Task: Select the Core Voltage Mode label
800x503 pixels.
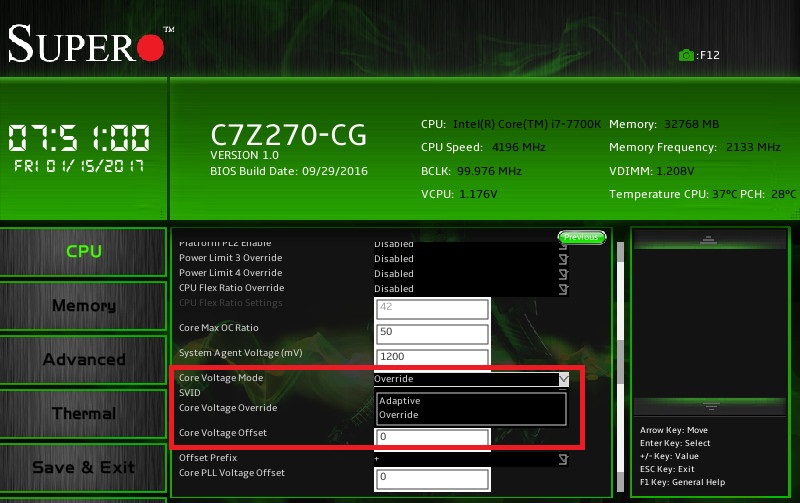Action: tap(221, 378)
